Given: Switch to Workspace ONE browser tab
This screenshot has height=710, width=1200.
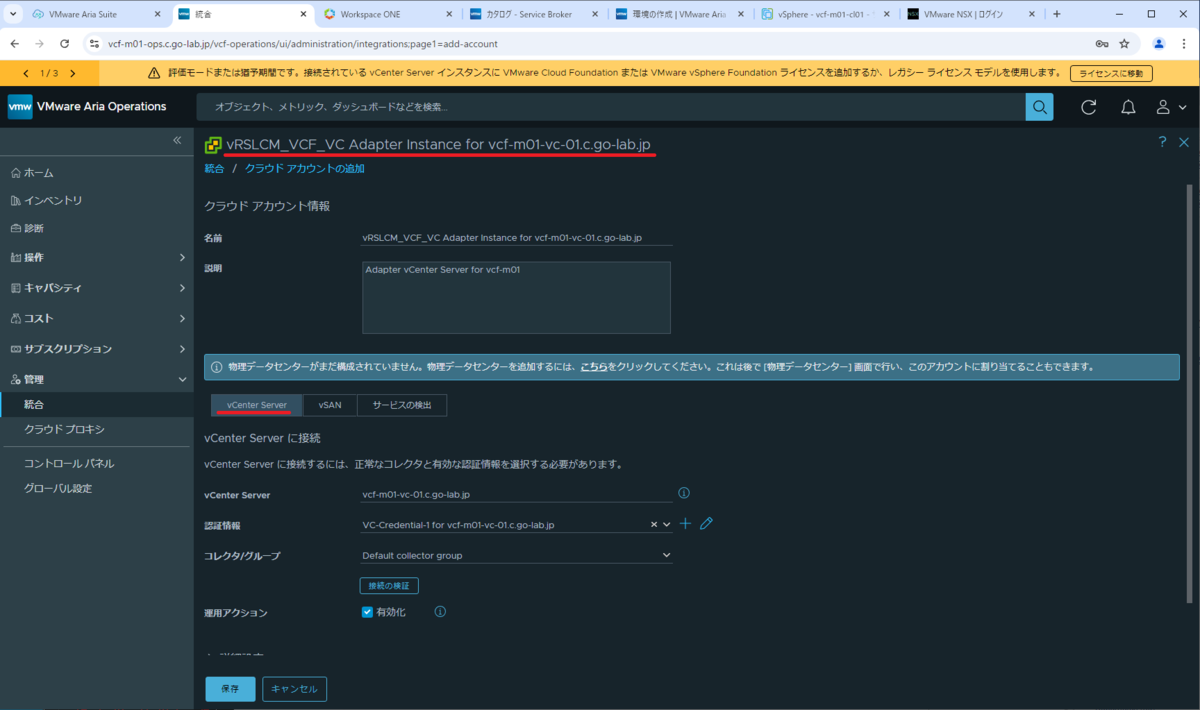Looking at the screenshot, I should pos(387,14).
